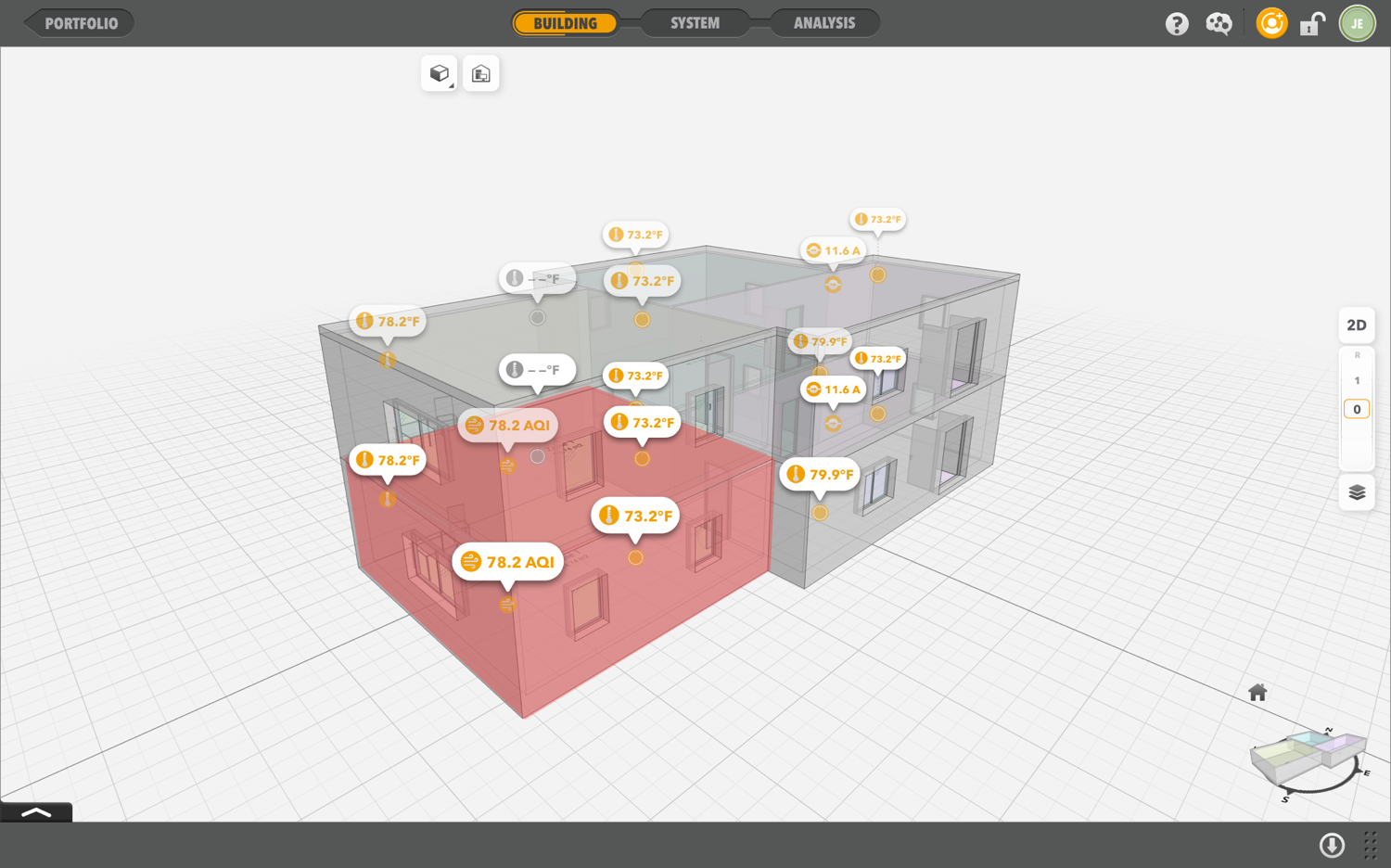Image resolution: width=1391 pixels, height=868 pixels.
Task: Select the R roof level
Action: pyautogui.click(x=1357, y=356)
